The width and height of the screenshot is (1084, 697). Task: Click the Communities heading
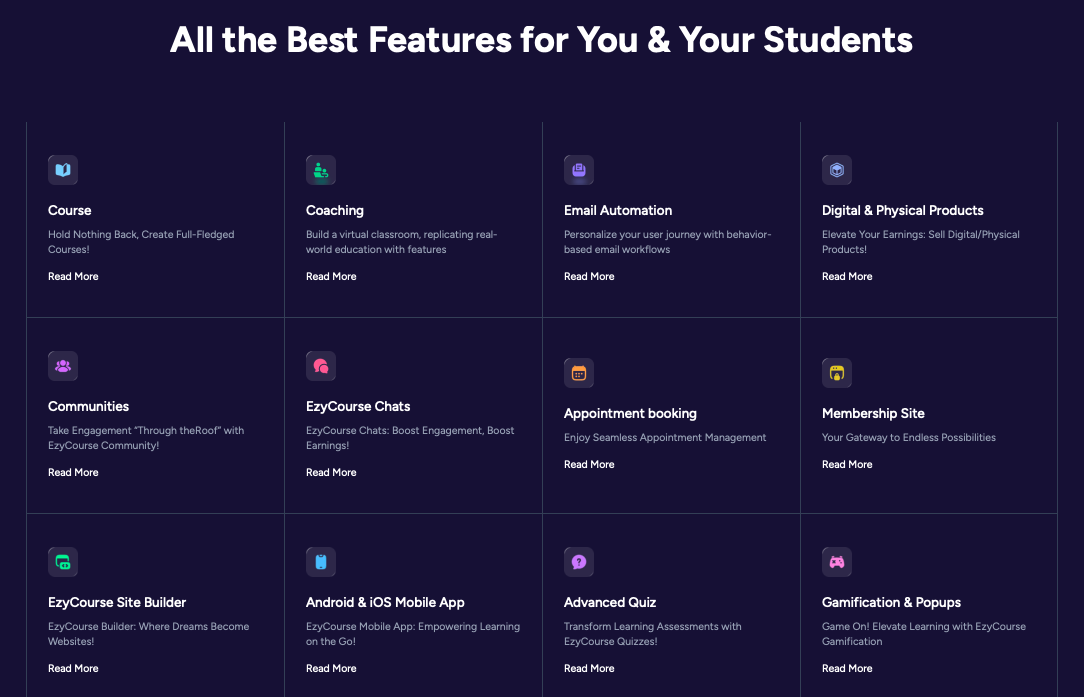click(88, 407)
